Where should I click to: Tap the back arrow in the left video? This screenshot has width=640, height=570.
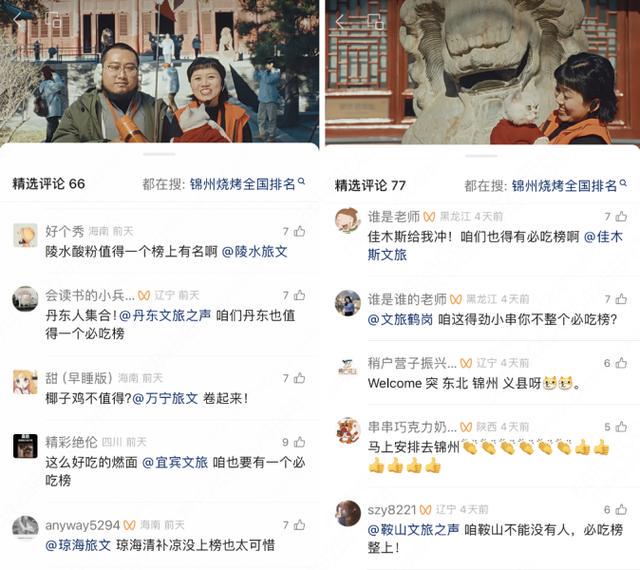point(18,20)
